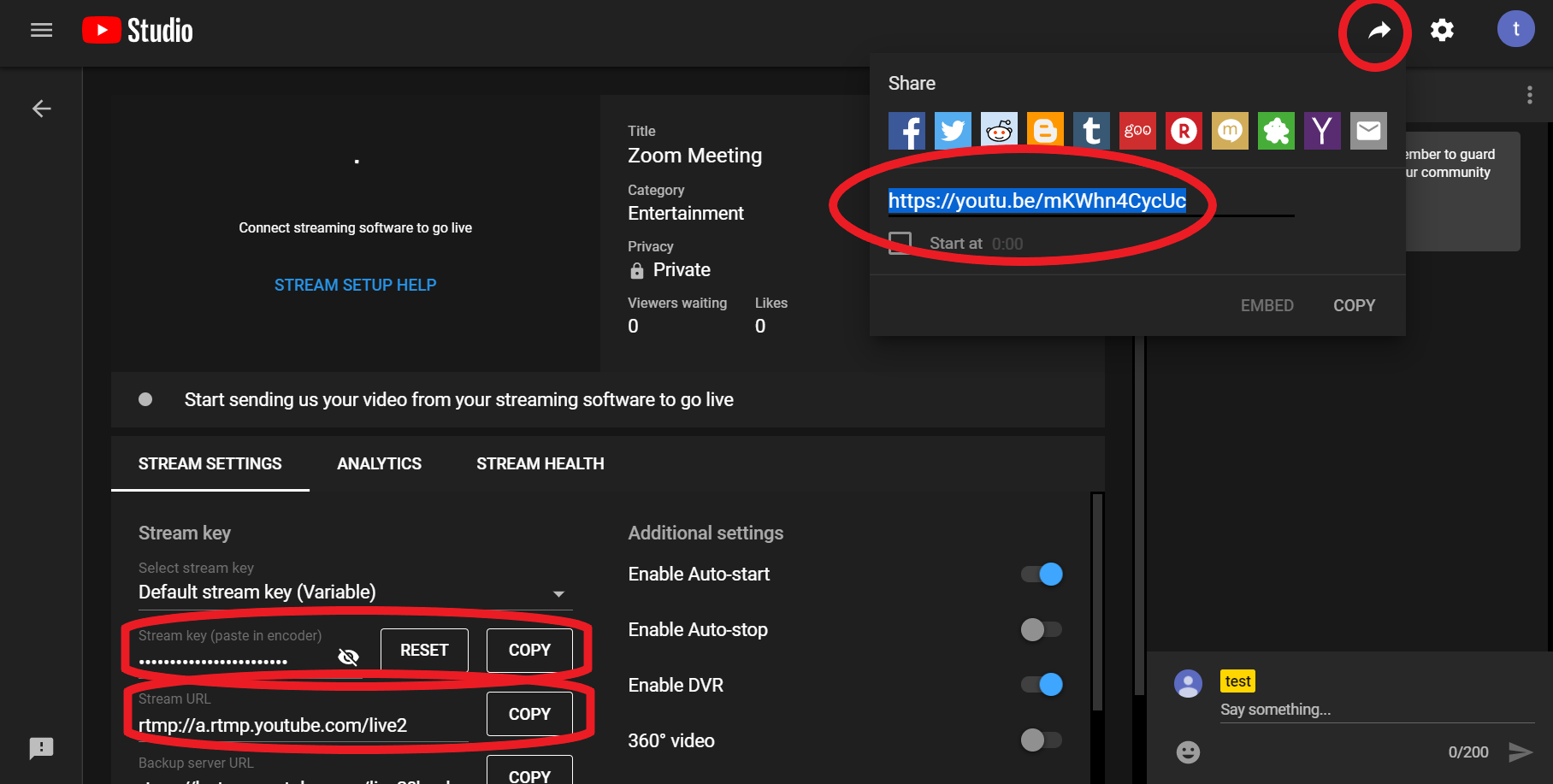Switch to Analytics tab
The width and height of the screenshot is (1553, 784).
(379, 463)
